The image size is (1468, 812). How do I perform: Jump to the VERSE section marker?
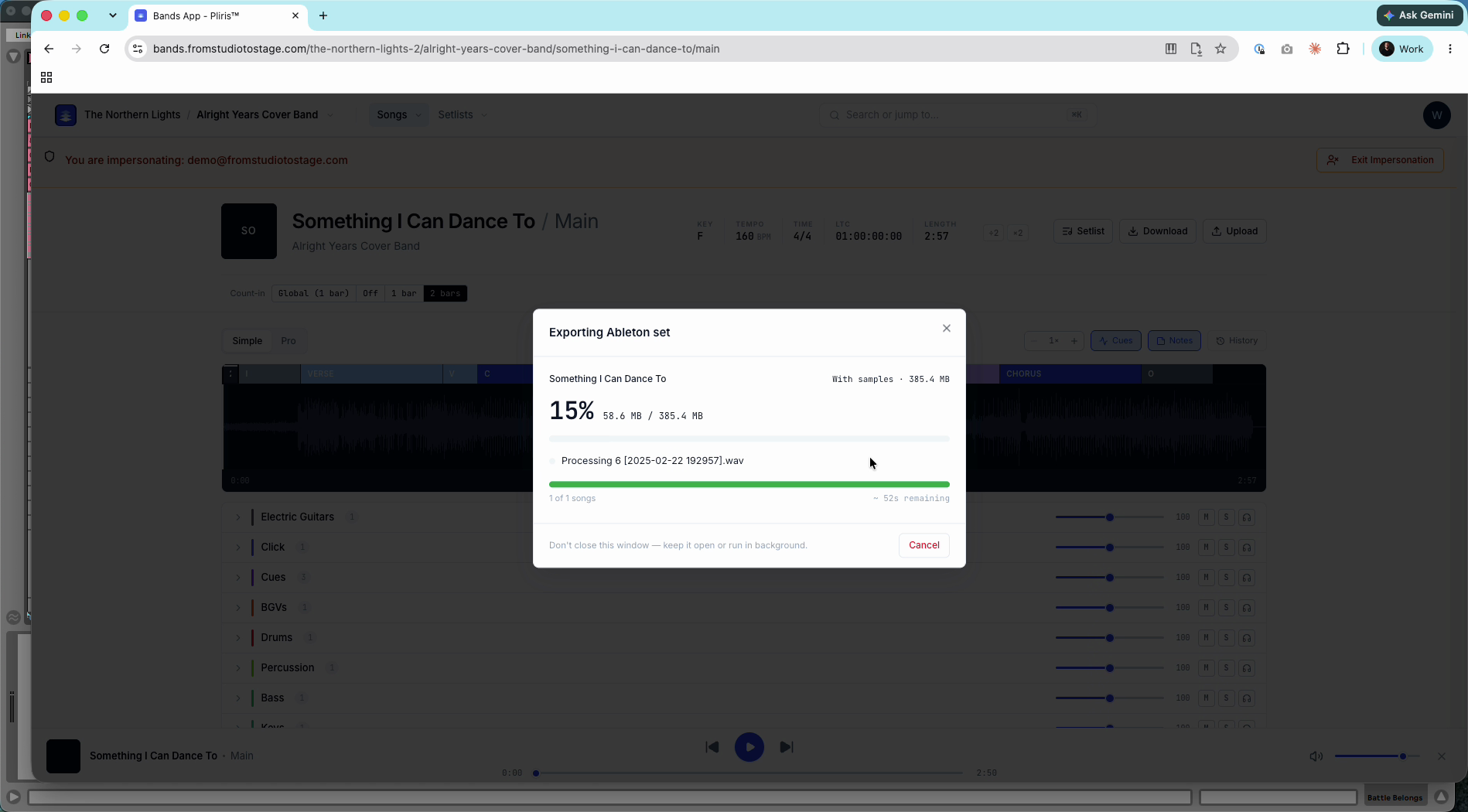[x=371, y=374]
